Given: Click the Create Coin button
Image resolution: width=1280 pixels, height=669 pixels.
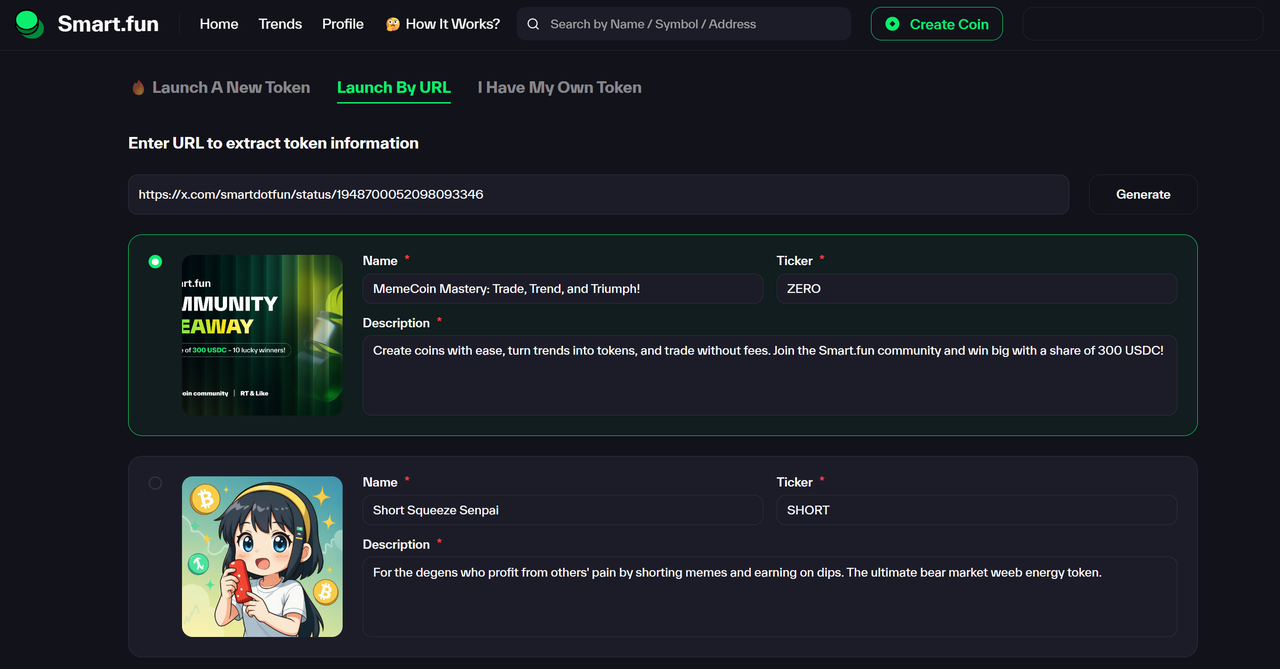Looking at the screenshot, I should tap(937, 24).
